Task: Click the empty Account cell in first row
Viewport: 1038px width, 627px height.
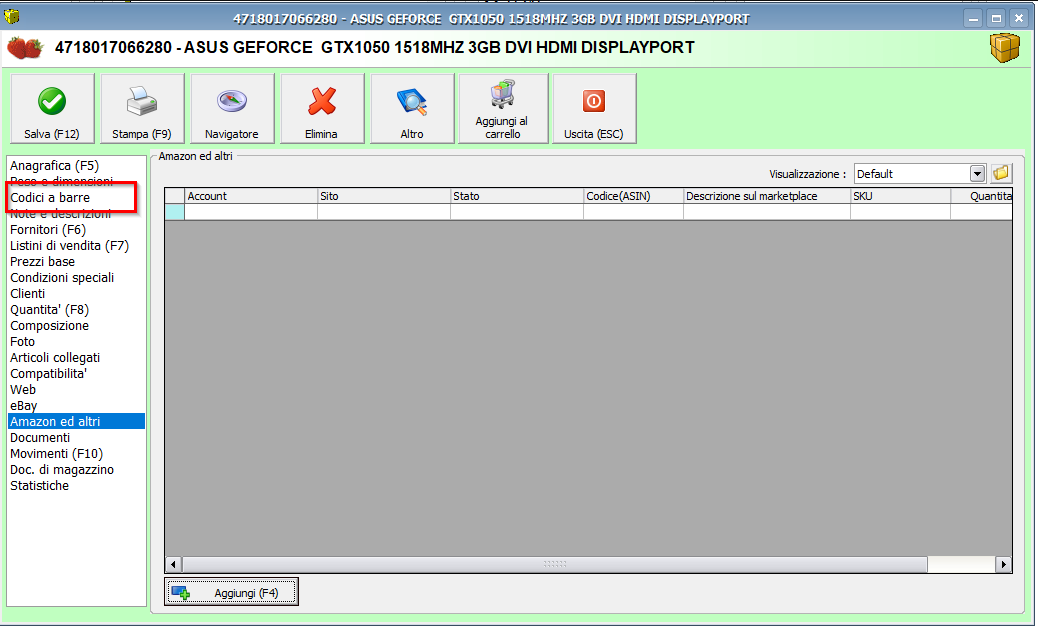Action: (x=251, y=212)
